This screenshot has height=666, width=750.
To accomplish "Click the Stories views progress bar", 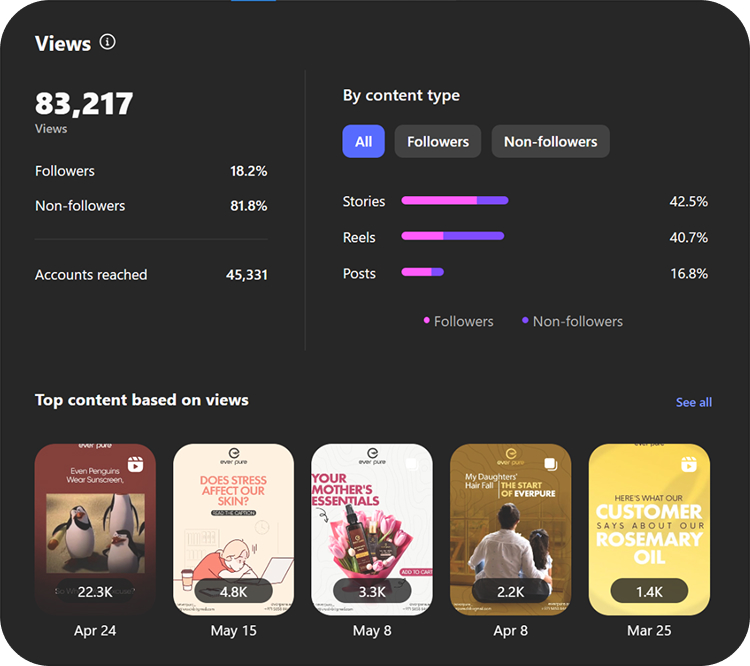I will point(455,201).
